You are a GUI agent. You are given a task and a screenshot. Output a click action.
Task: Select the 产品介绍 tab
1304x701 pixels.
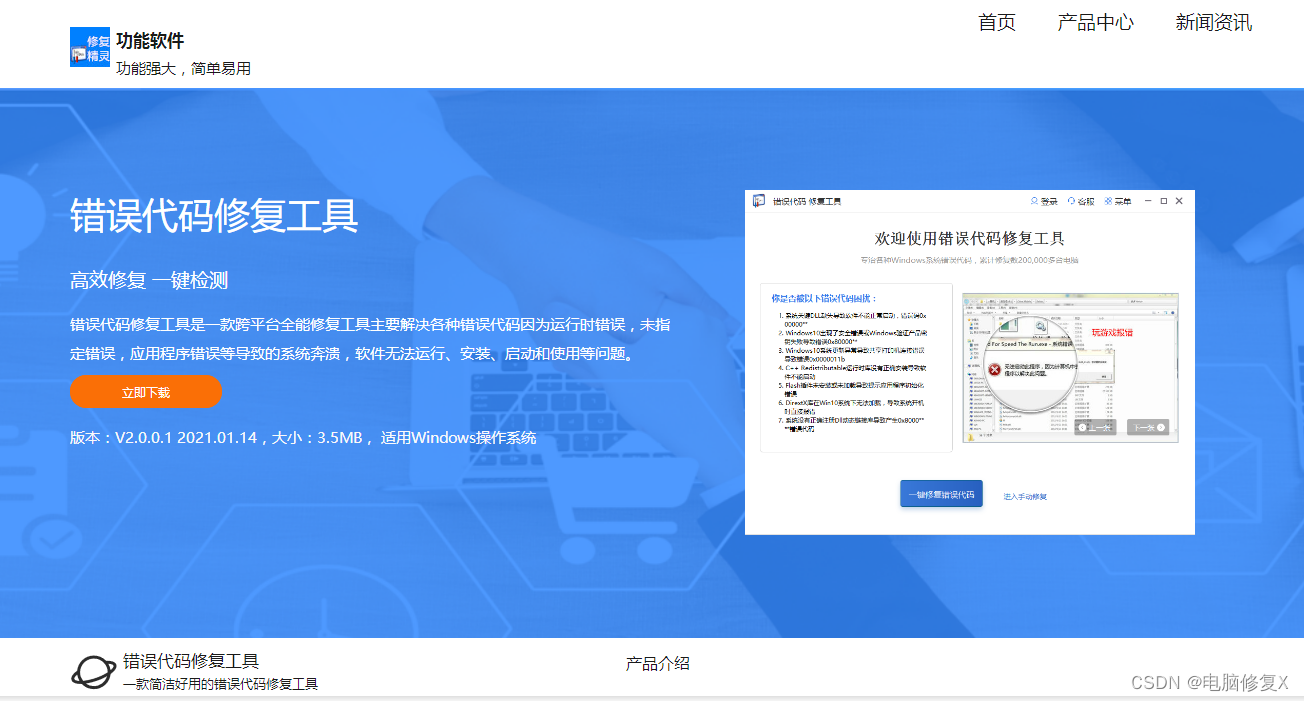point(658,663)
